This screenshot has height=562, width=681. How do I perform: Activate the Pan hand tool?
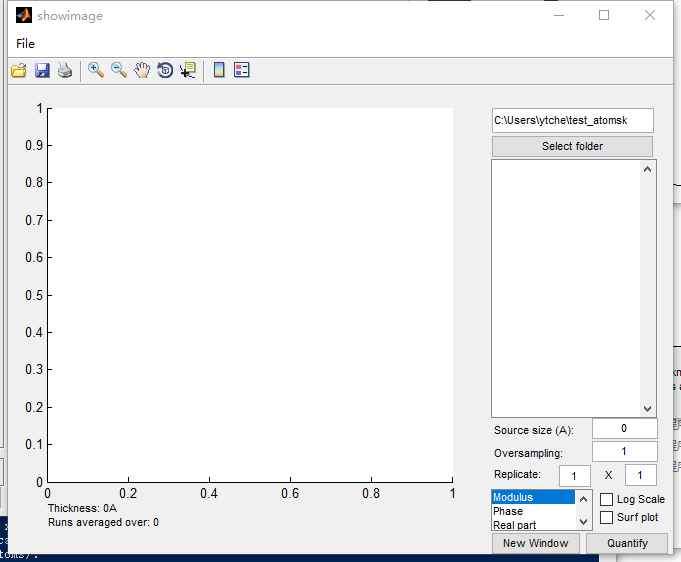coord(142,70)
